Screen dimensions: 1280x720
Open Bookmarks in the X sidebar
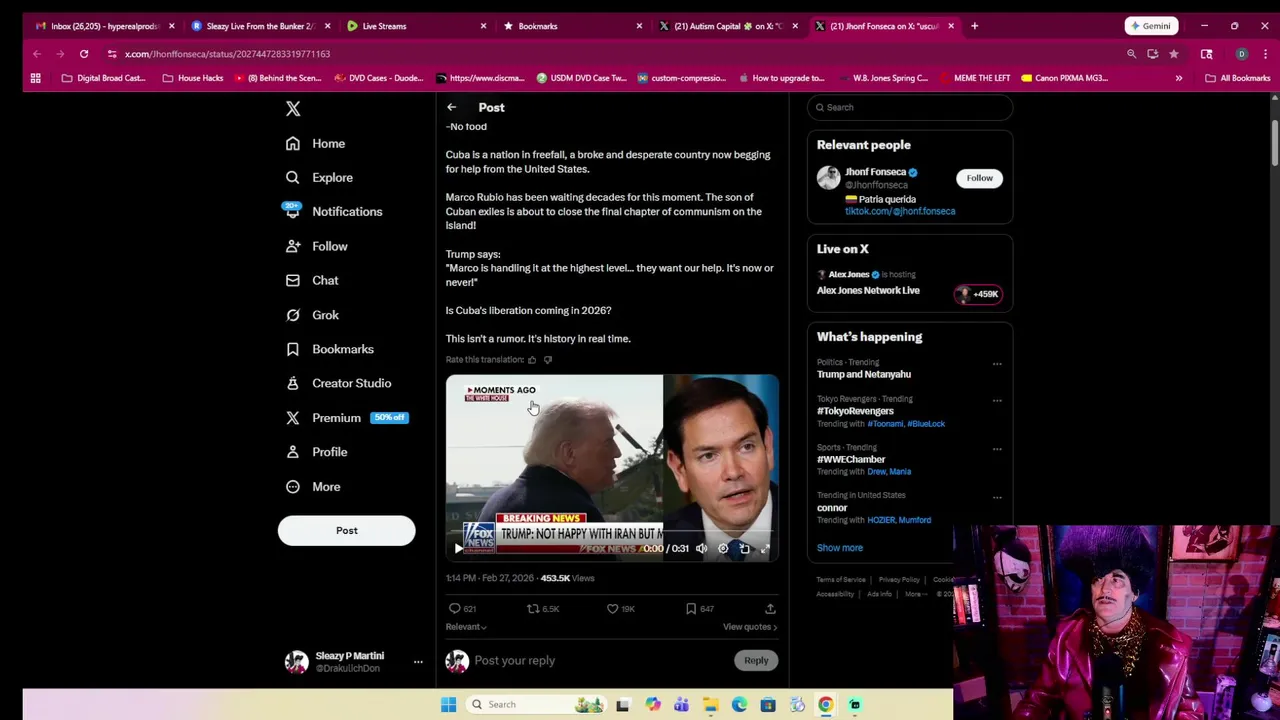tap(329, 349)
